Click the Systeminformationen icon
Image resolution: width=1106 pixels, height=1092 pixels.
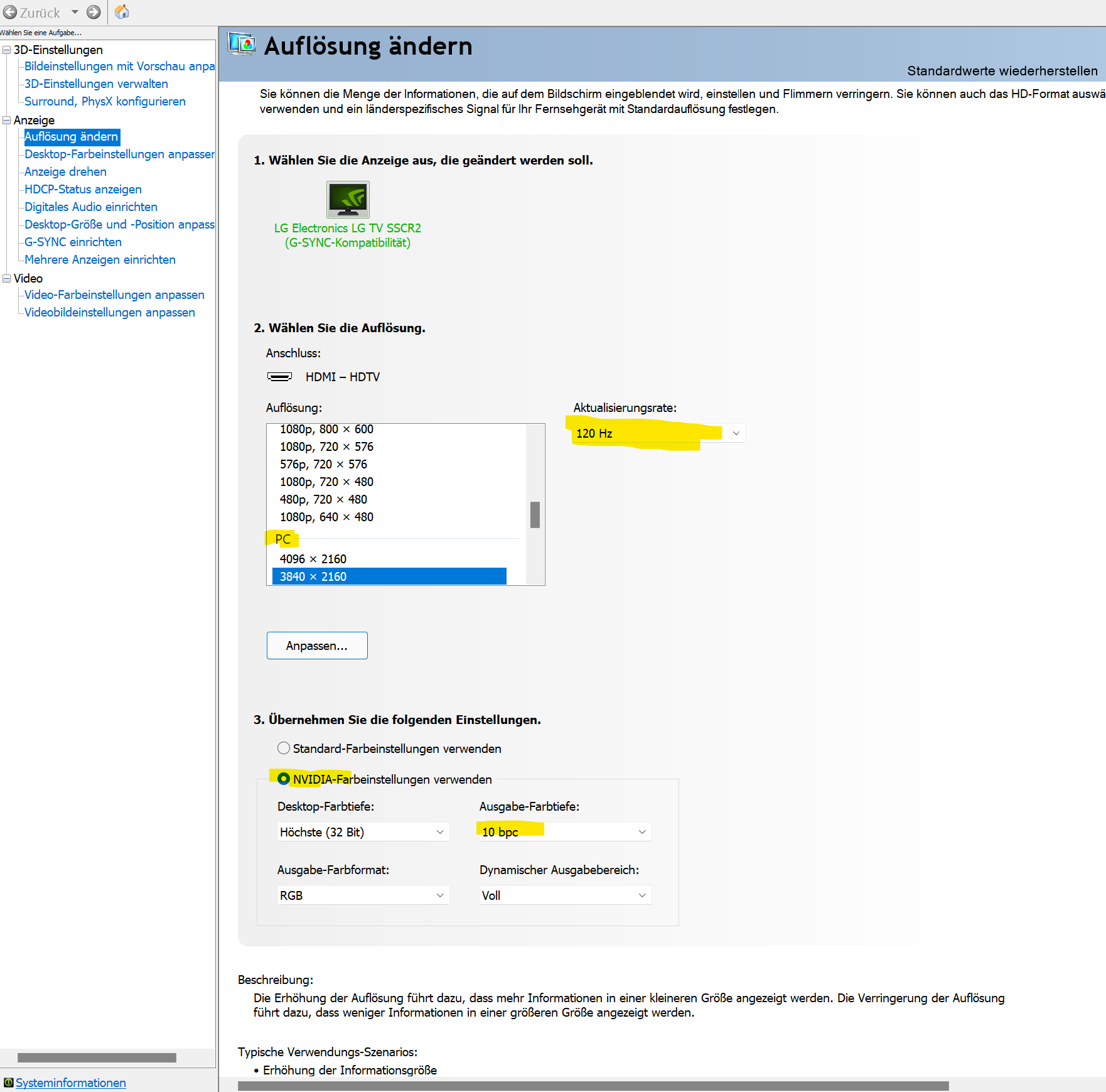pos(8,1082)
